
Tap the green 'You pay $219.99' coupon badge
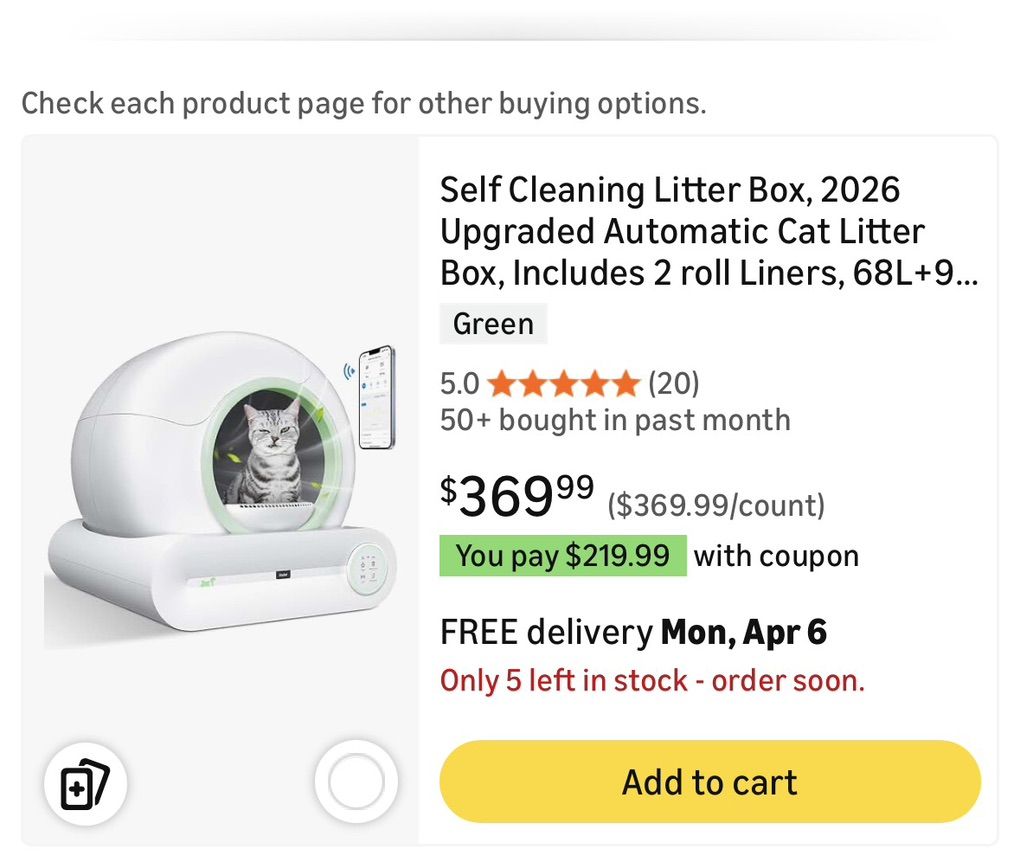tap(563, 556)
